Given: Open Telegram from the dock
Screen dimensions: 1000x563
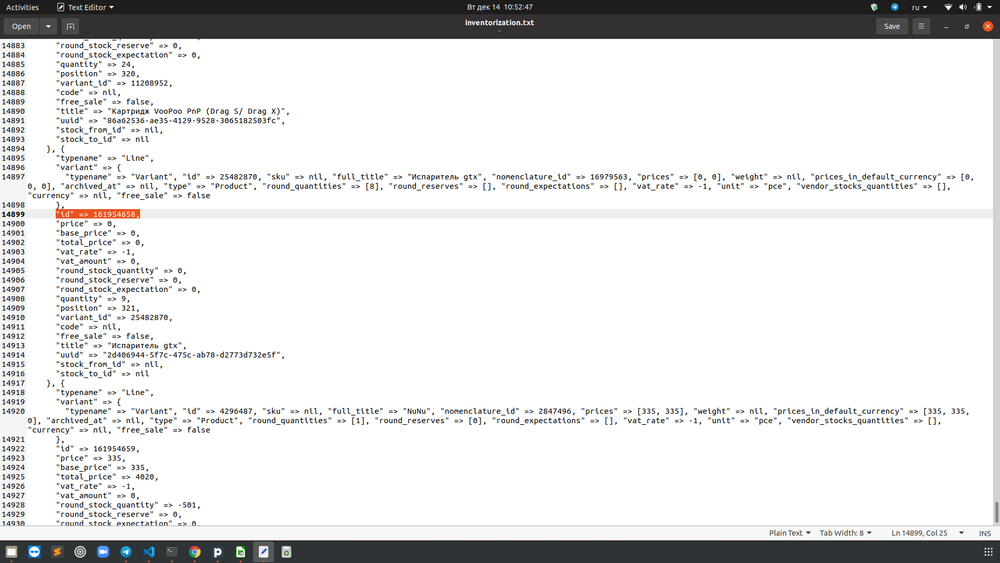Looking at the screenshot, I should pos(126,552).
